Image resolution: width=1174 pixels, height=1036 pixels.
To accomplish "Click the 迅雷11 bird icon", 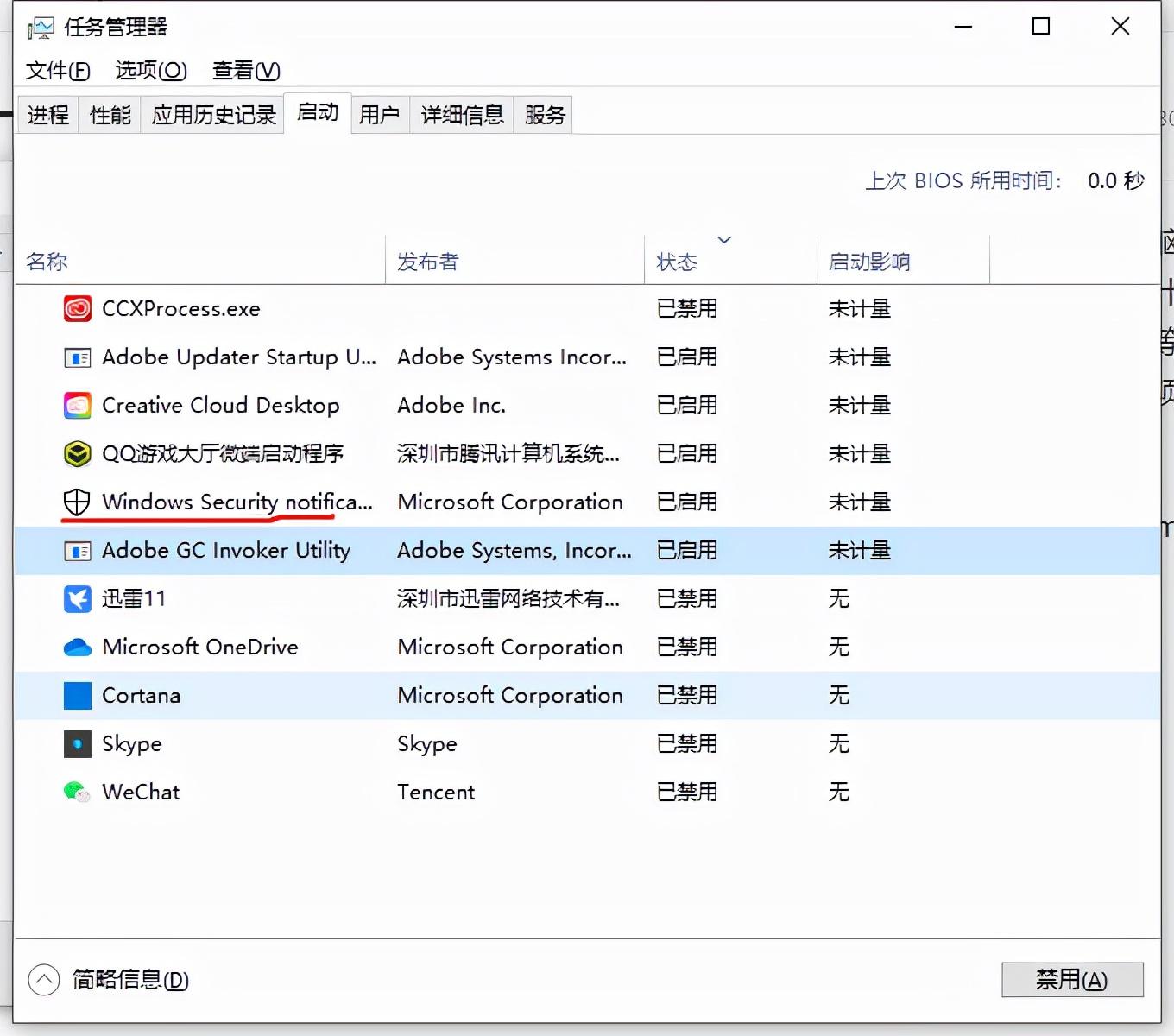I will [78, 598].
